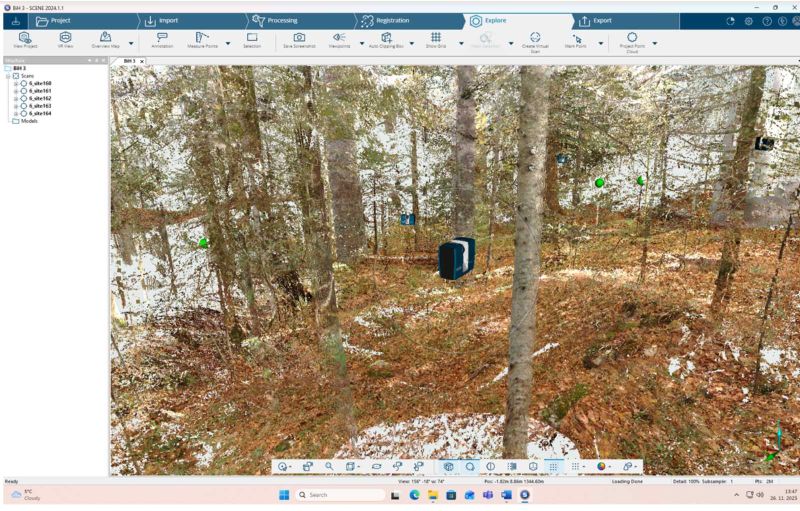800x511 pixels.
Task: Click the magnifier zoom icon in bottom toolbar
Action: point(329,466)
